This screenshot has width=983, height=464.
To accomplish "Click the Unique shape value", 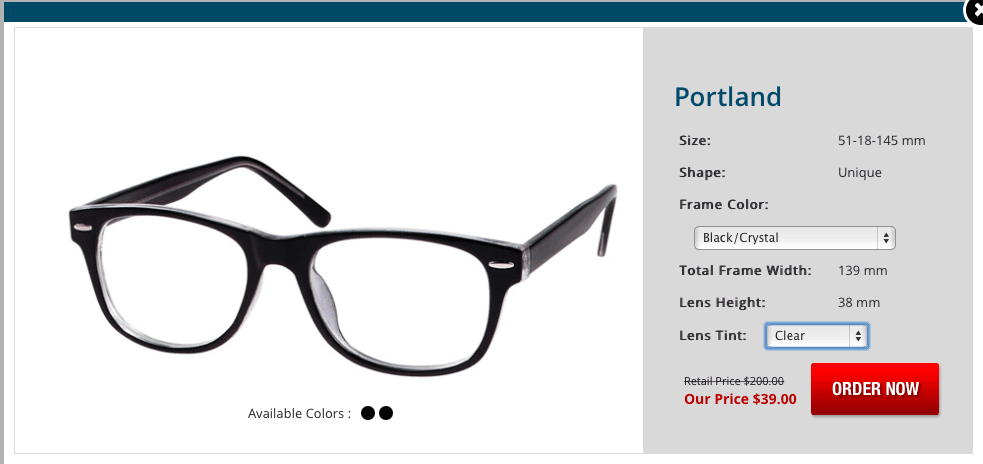I will [x=859, y=172].
